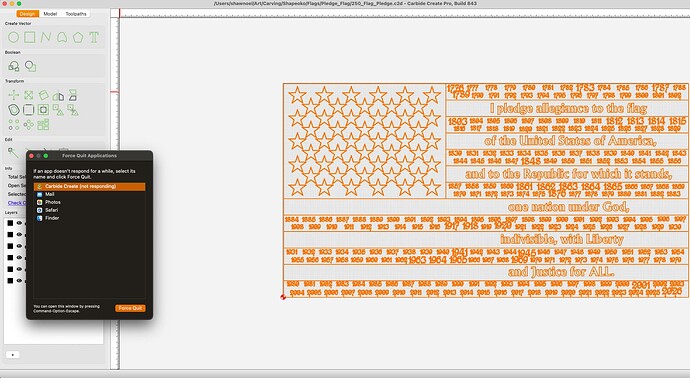Select the 'one nation under God,' text
The width and height of the screenshot is (690, 378).
coord(569,206)
